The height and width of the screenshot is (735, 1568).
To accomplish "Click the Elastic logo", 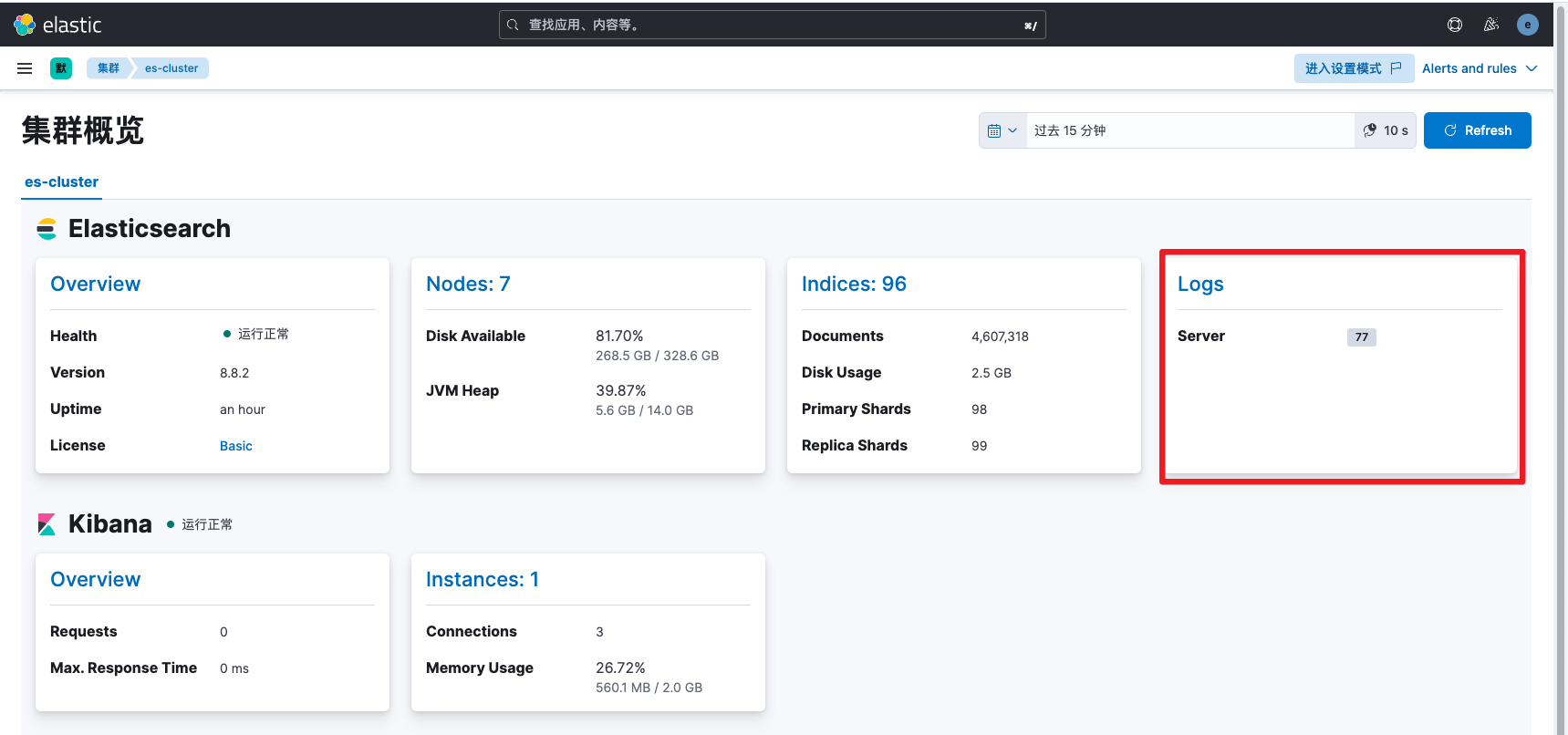I will click(57, 25).
